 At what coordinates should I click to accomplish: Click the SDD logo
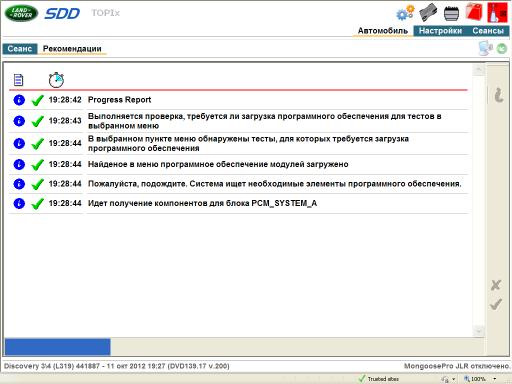pyautogui.click(x=62, y=14)
